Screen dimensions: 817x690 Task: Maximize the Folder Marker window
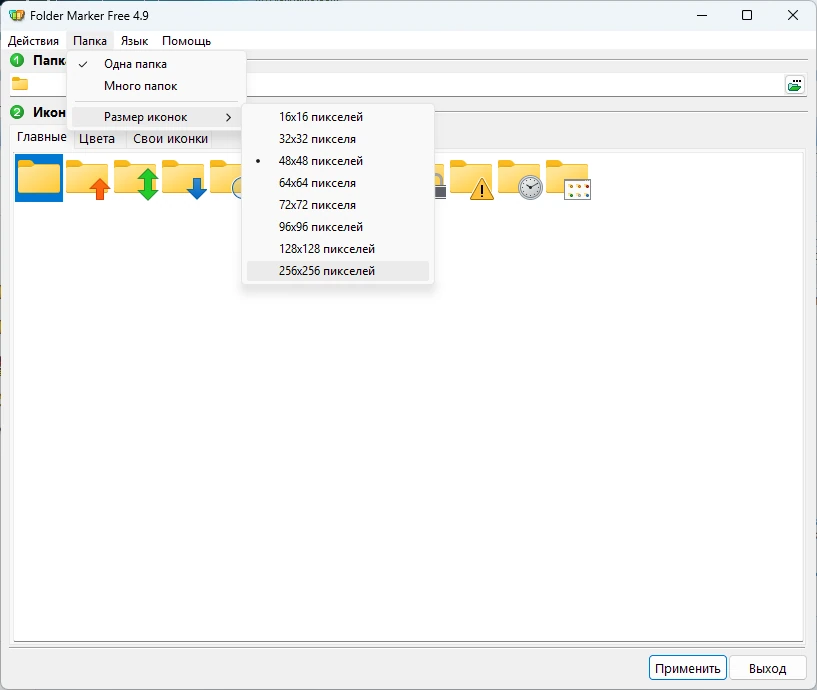747,15
